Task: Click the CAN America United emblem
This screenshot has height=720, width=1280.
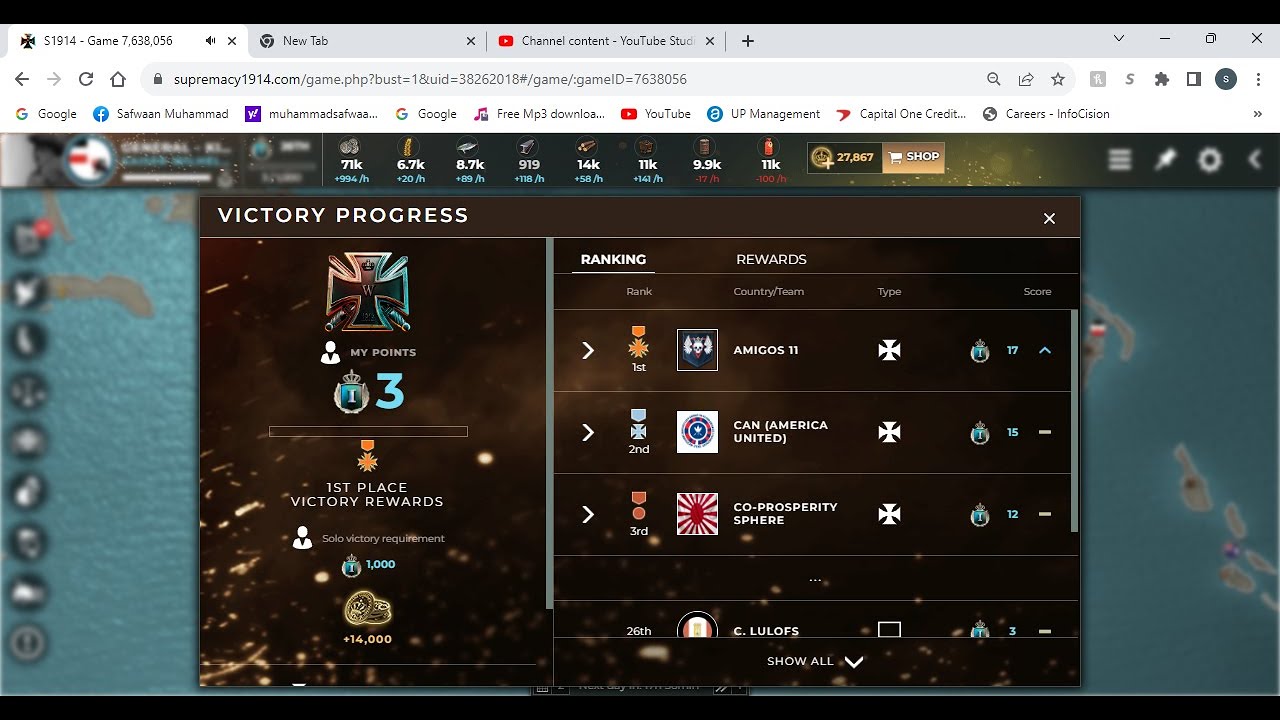Action: coord(697,432)
